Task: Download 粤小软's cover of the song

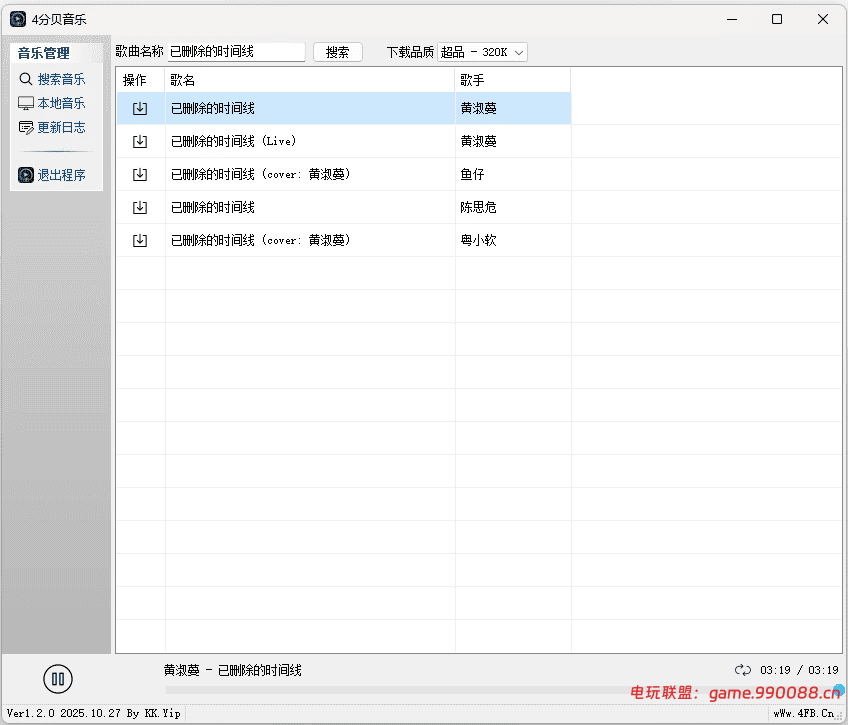Action: pyautogui.click(x=140, y=239)
